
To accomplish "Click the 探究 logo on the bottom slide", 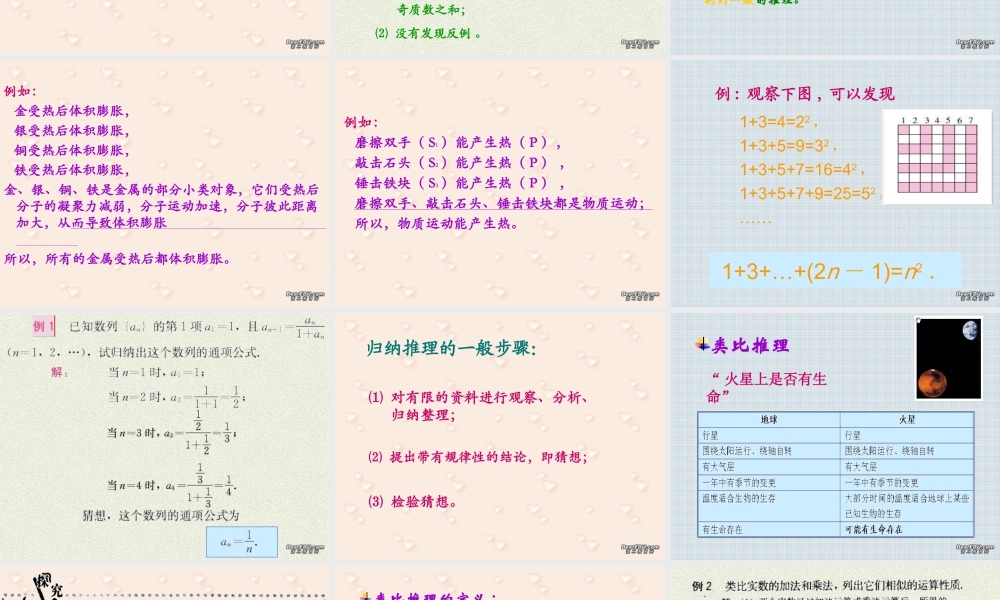I will click(x=48, y=585).
